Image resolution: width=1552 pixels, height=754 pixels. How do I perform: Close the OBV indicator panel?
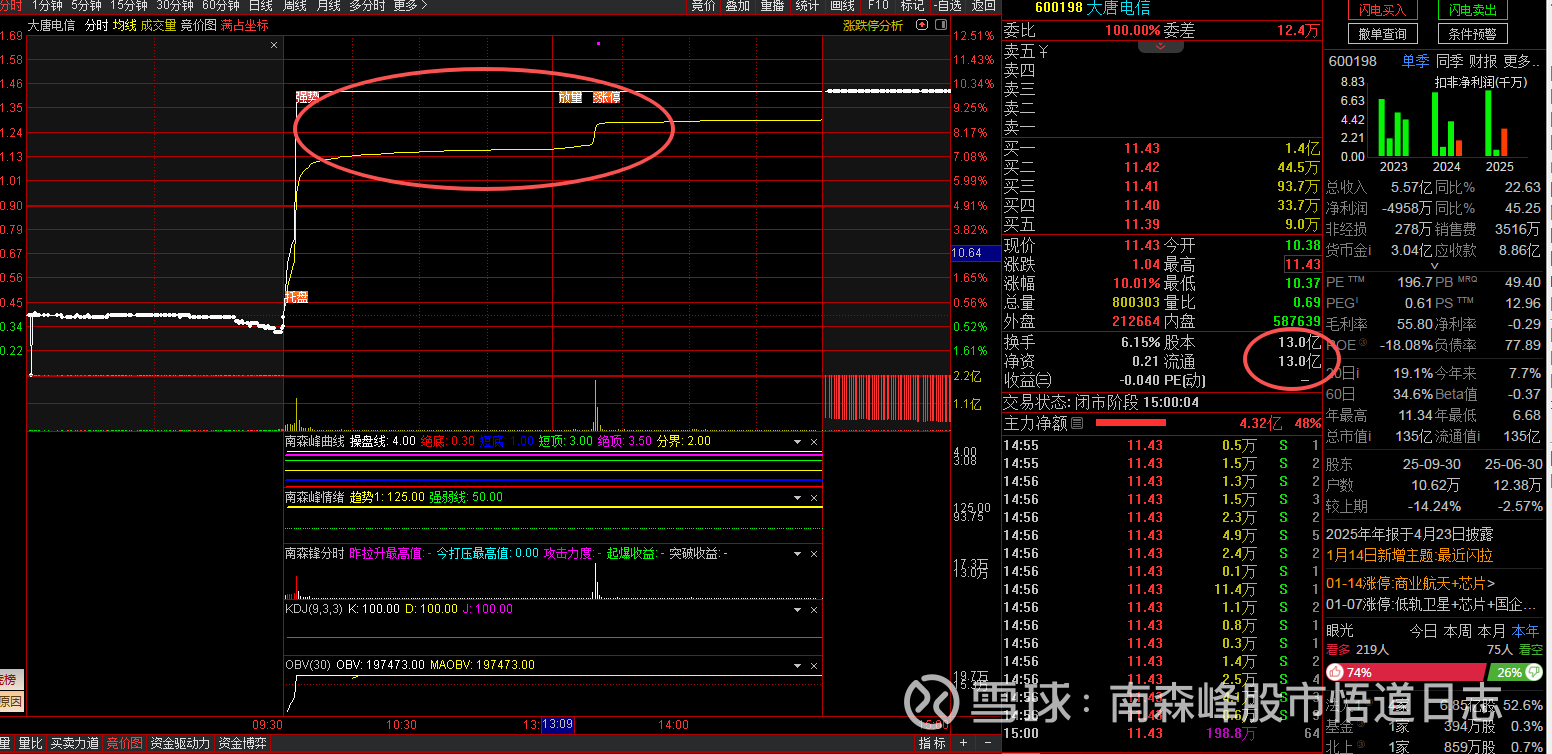point(813,665)
